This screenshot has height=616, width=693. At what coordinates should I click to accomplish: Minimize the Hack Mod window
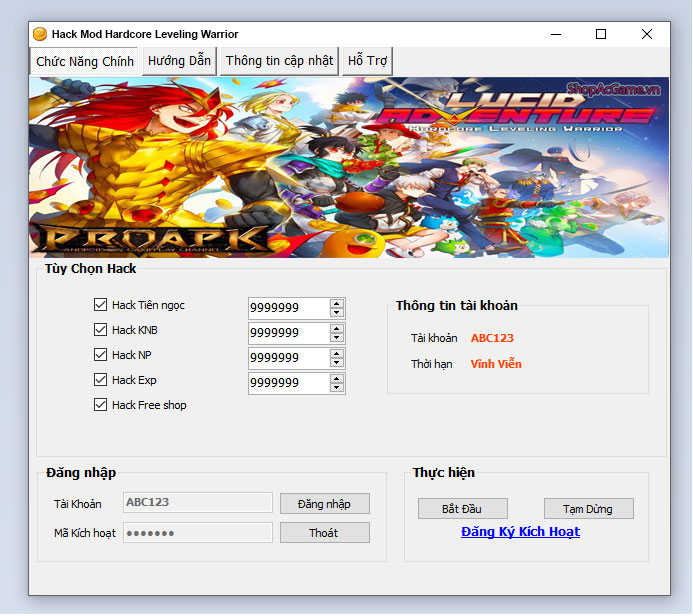tap(556, 34)
